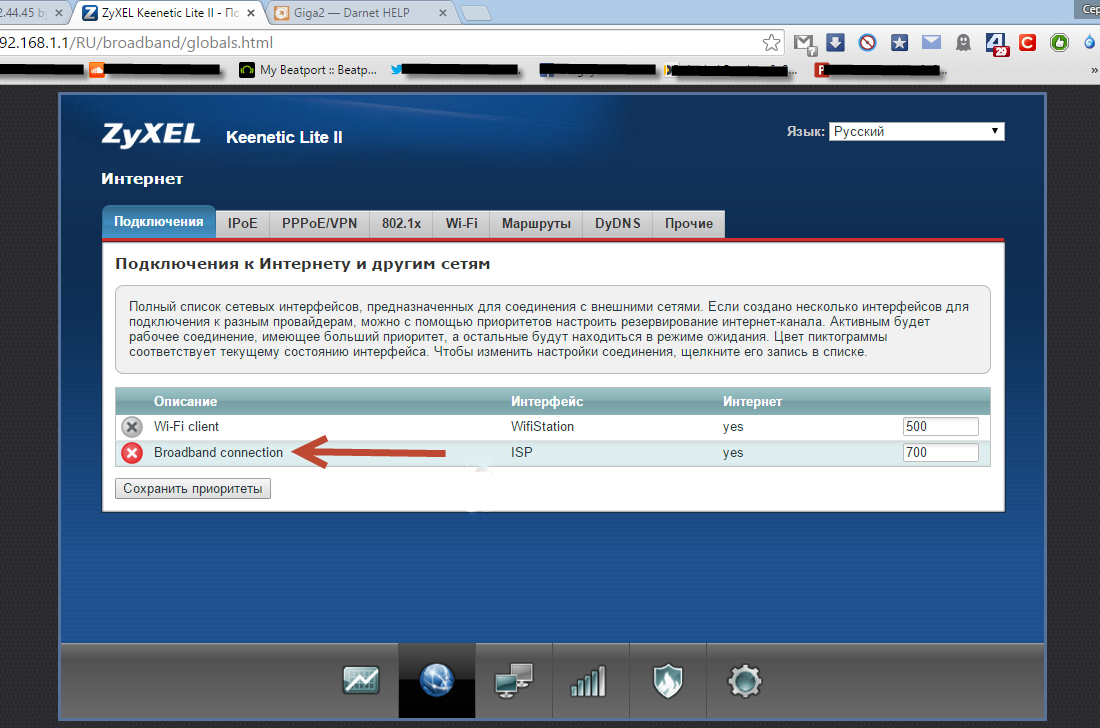The height and width of the screenshot is (728, 1100).
Task: Close the Giga2 Darnet HELP tab
Action: click(x=443, y=13)
